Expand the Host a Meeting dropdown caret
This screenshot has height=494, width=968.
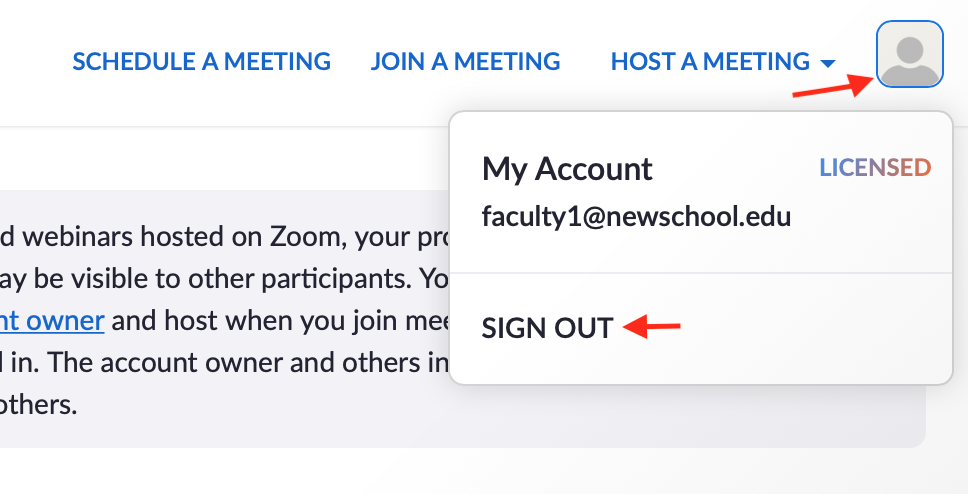pyautogui.click(x=827, y=64)
